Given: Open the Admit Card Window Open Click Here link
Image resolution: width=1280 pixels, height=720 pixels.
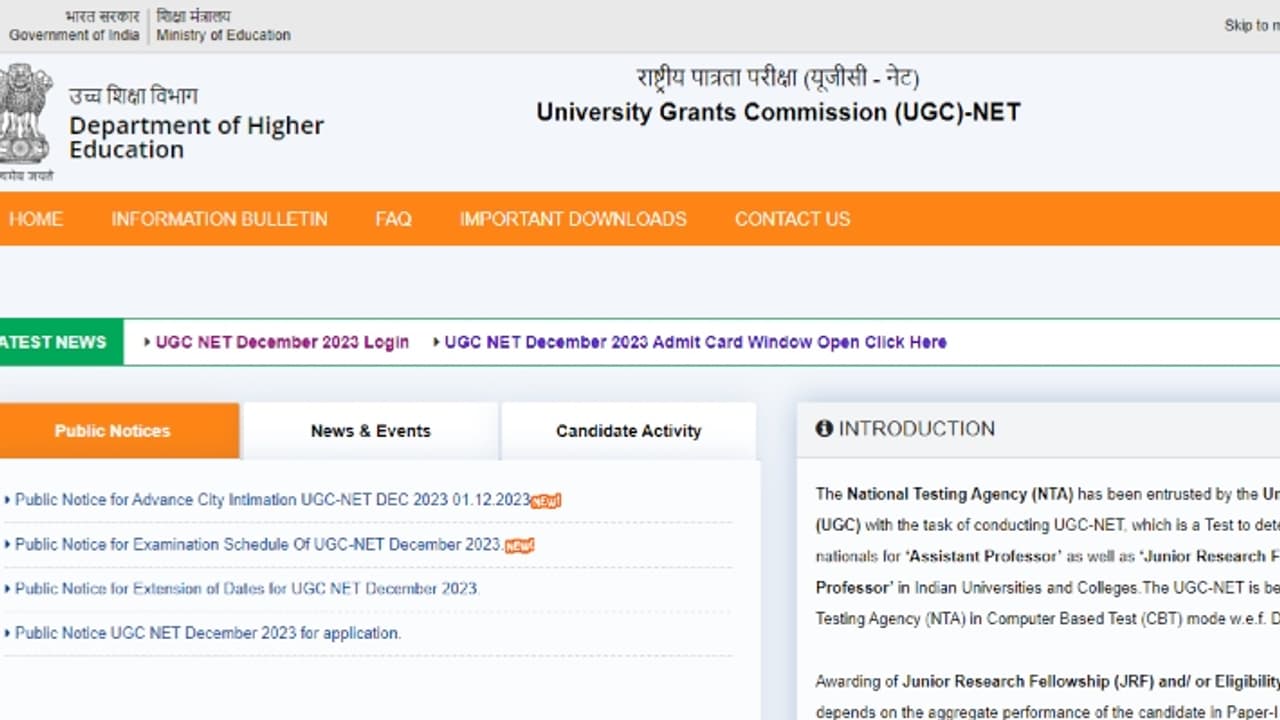Looking at the screenshot, I should point(695,342).
